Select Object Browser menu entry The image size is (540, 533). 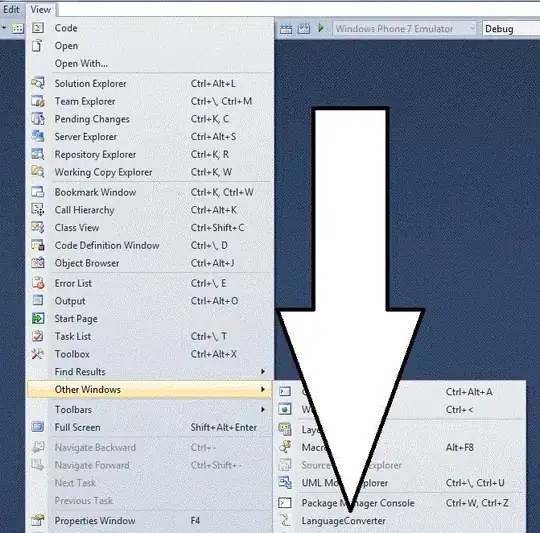pos(150,263)
